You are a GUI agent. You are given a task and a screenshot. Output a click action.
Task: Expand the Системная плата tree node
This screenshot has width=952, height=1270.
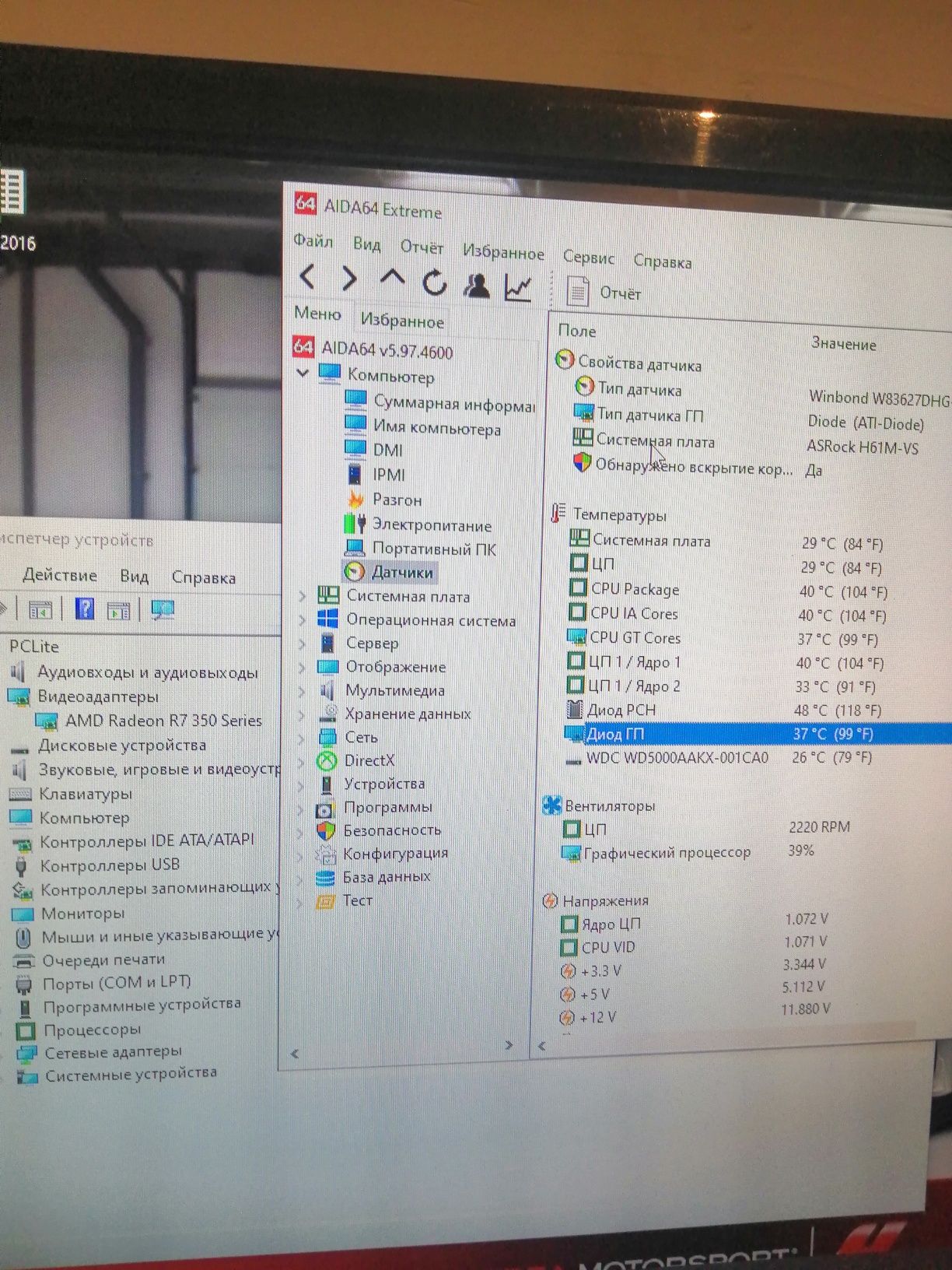click(x=303, y=596)
